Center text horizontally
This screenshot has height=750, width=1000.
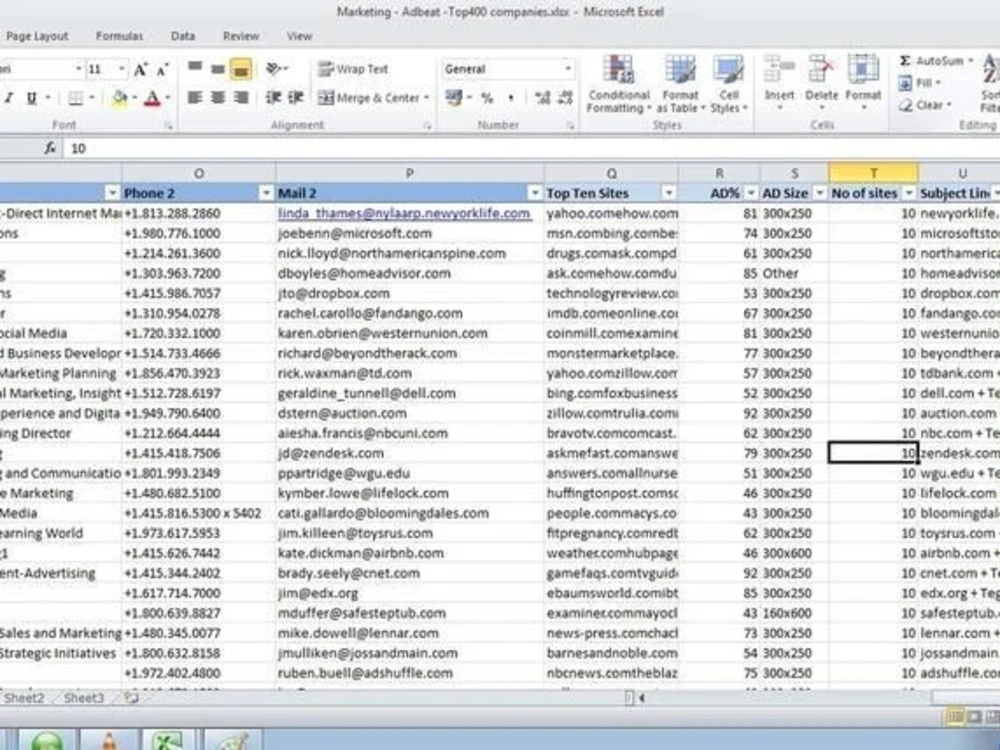pyautogui.click(x=218, y=98)
